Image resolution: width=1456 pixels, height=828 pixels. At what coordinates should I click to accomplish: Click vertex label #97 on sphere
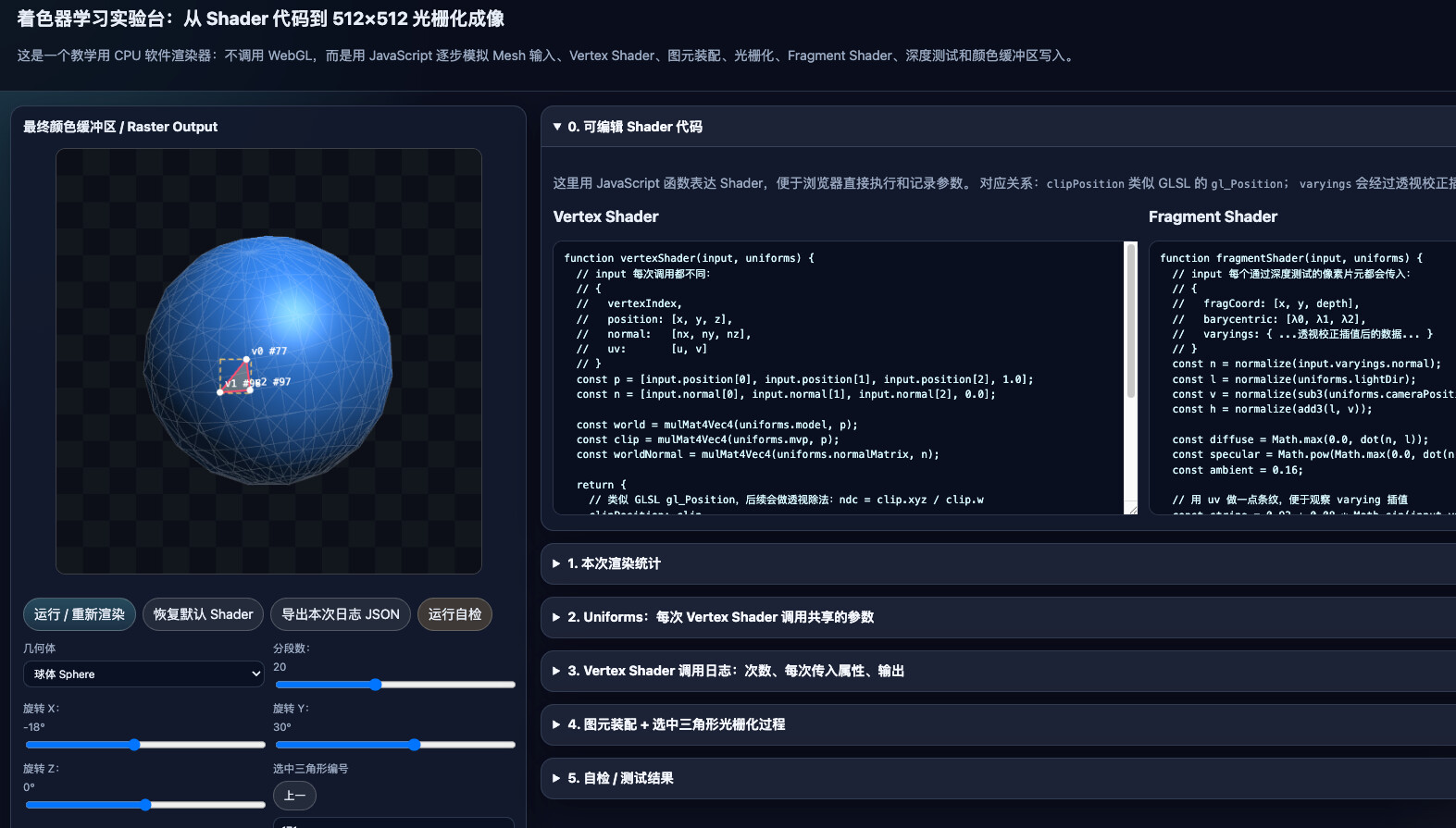coord(281,382)
